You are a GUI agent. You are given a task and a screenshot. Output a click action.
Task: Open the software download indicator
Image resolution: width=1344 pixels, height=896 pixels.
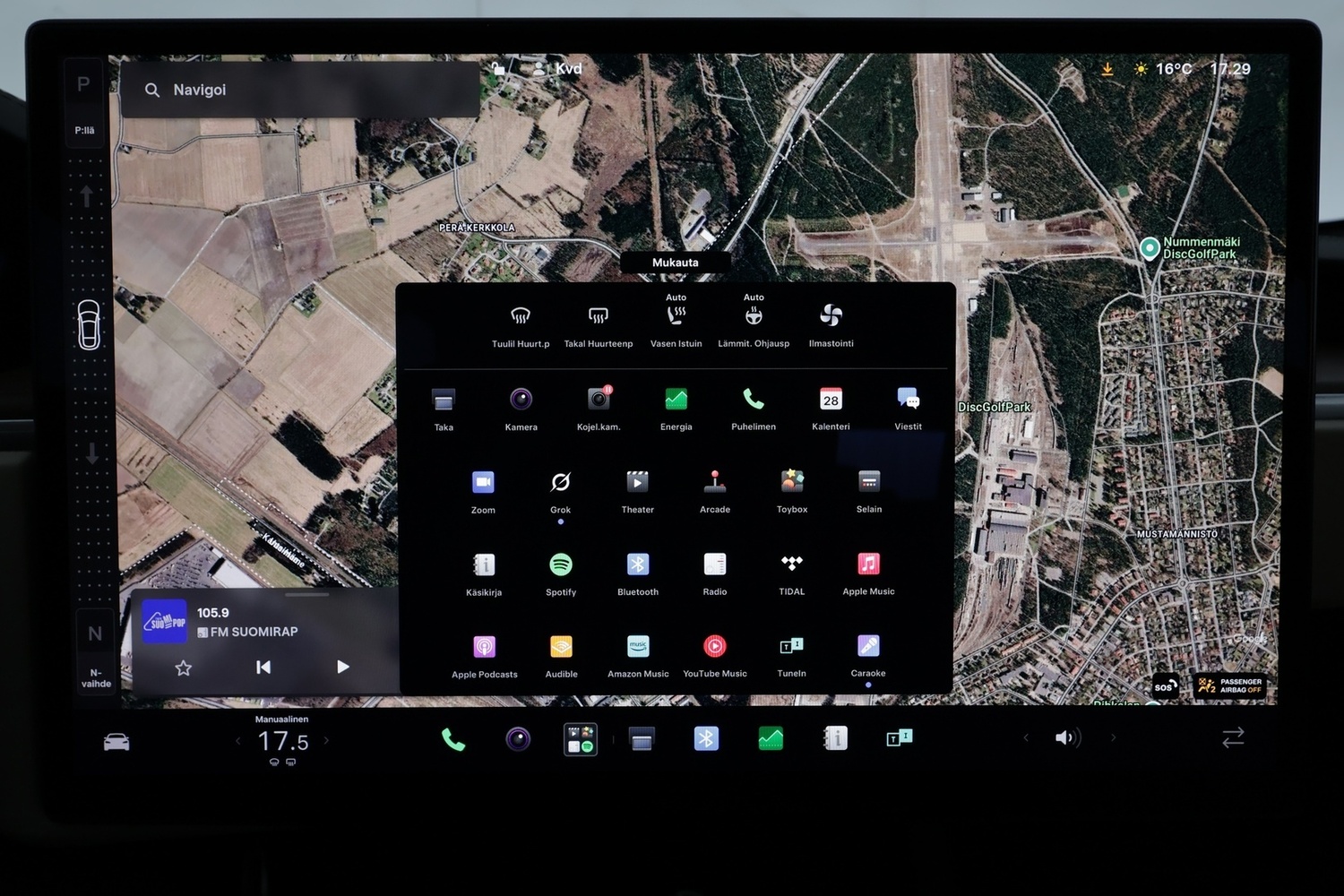pyautogui.click(x=1107, y=69)
